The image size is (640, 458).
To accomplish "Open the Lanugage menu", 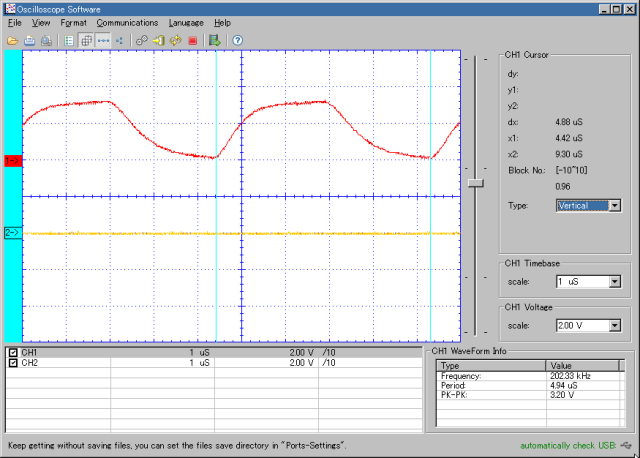I will [x=186, y=23].
